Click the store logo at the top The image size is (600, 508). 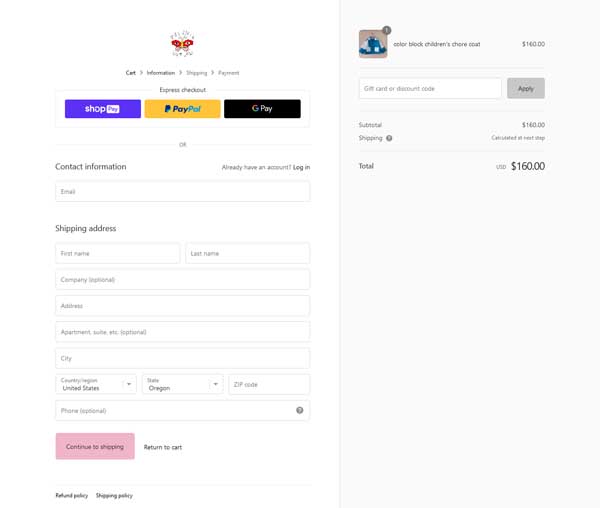(183, 44)
